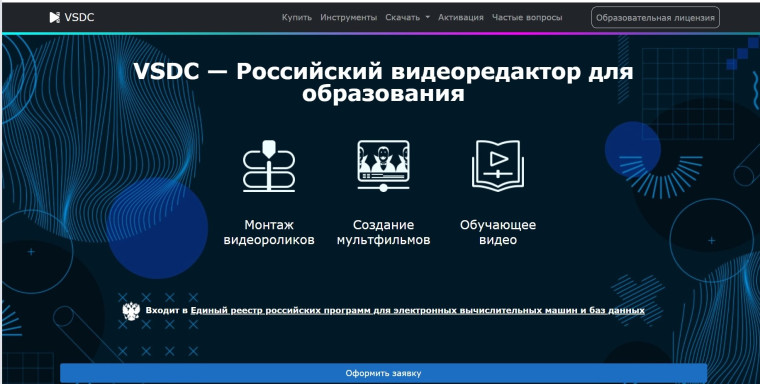Click the Russian coat of arms icon
This screenshot has height=384, width=760.
point(131,311)
